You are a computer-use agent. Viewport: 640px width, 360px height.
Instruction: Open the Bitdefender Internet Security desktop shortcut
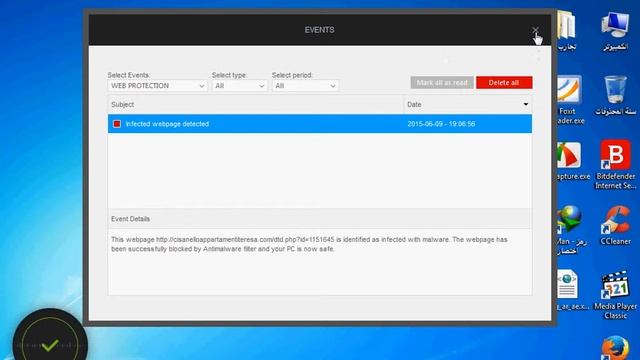tap(616, 164)
